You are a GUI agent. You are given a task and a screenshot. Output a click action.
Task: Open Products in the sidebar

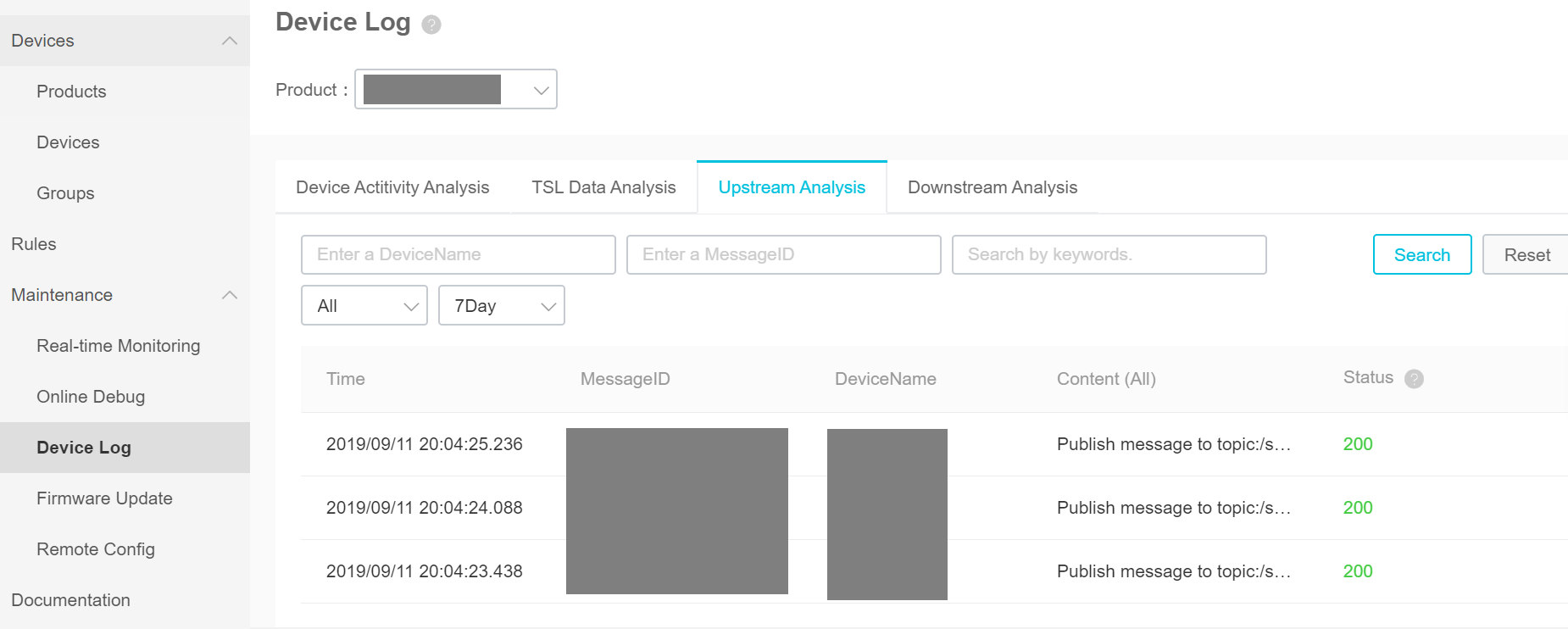click(x=71, y=92)
